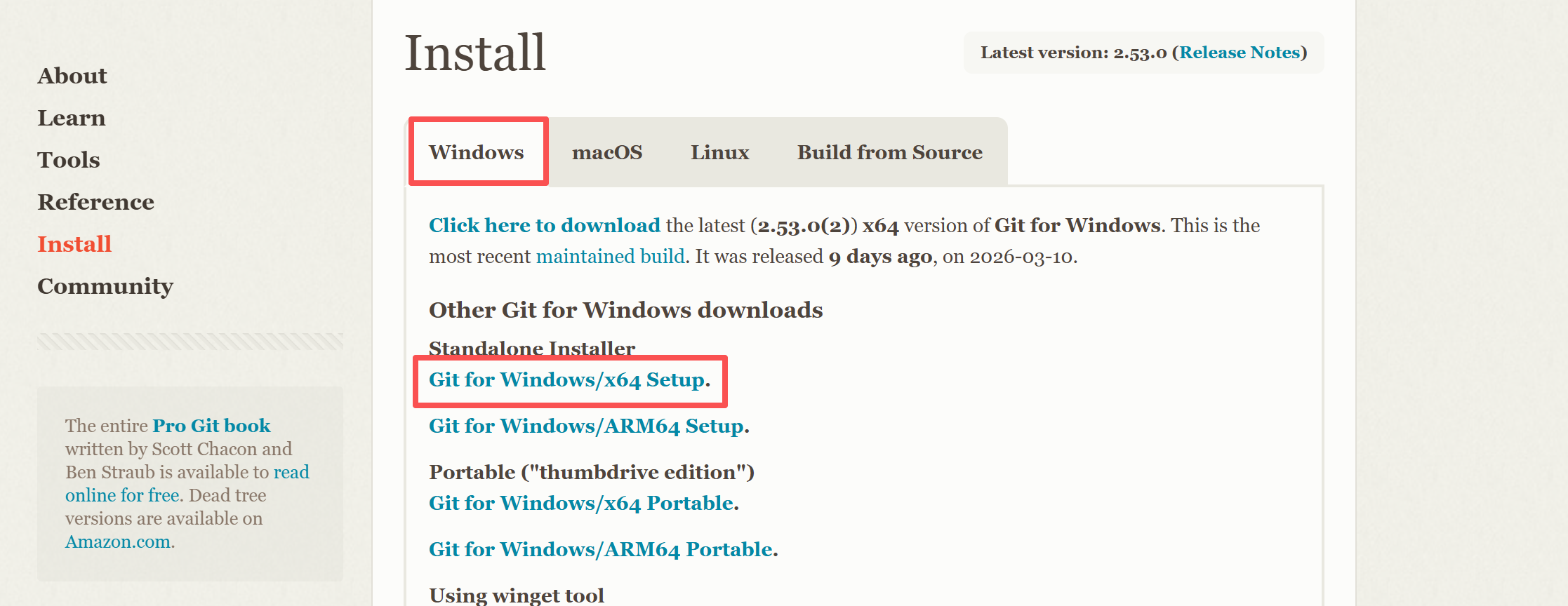The image size is (1568, 606).
Task: Click 'Other Git for Windows downloads' heading
Action: (x=626, y=310)
